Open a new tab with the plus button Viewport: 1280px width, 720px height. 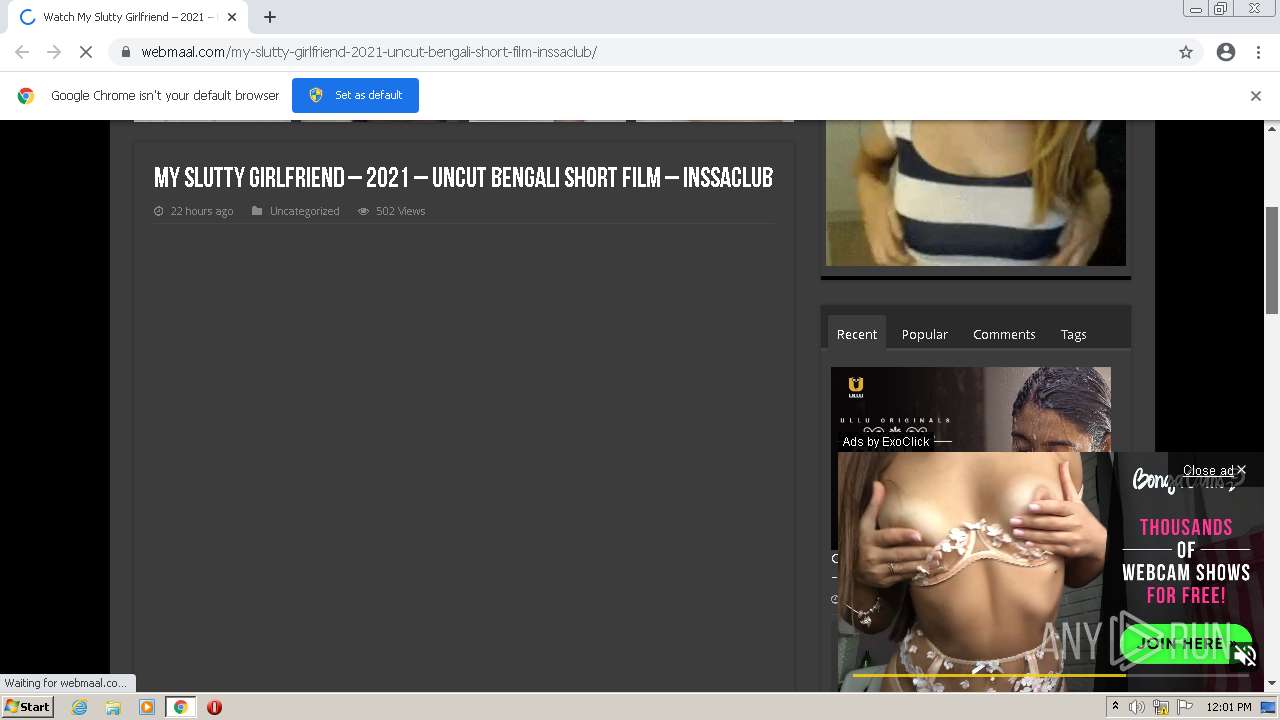click(x=269, y=17)
